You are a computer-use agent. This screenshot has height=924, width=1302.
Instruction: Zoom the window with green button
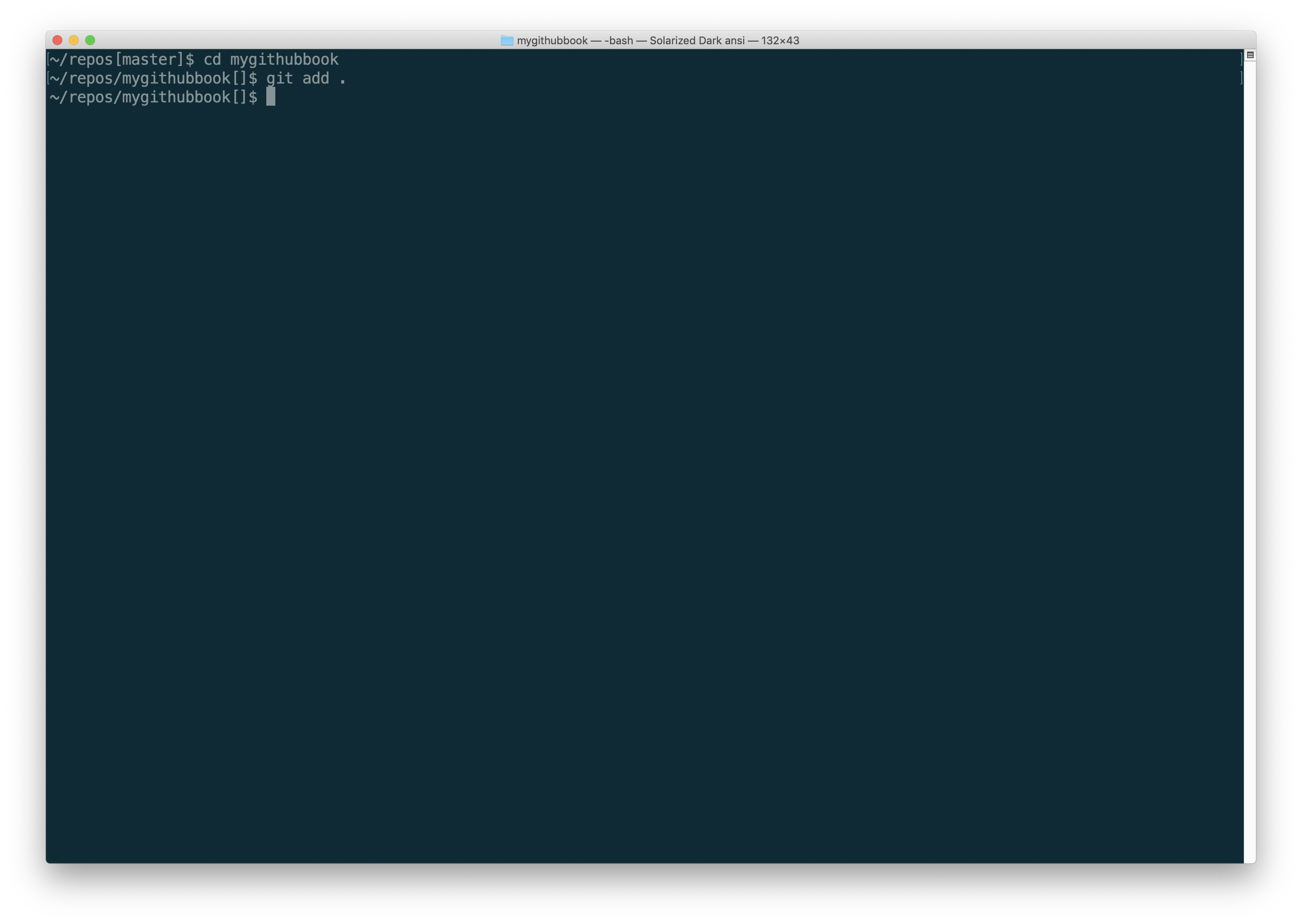coord(90,40)
